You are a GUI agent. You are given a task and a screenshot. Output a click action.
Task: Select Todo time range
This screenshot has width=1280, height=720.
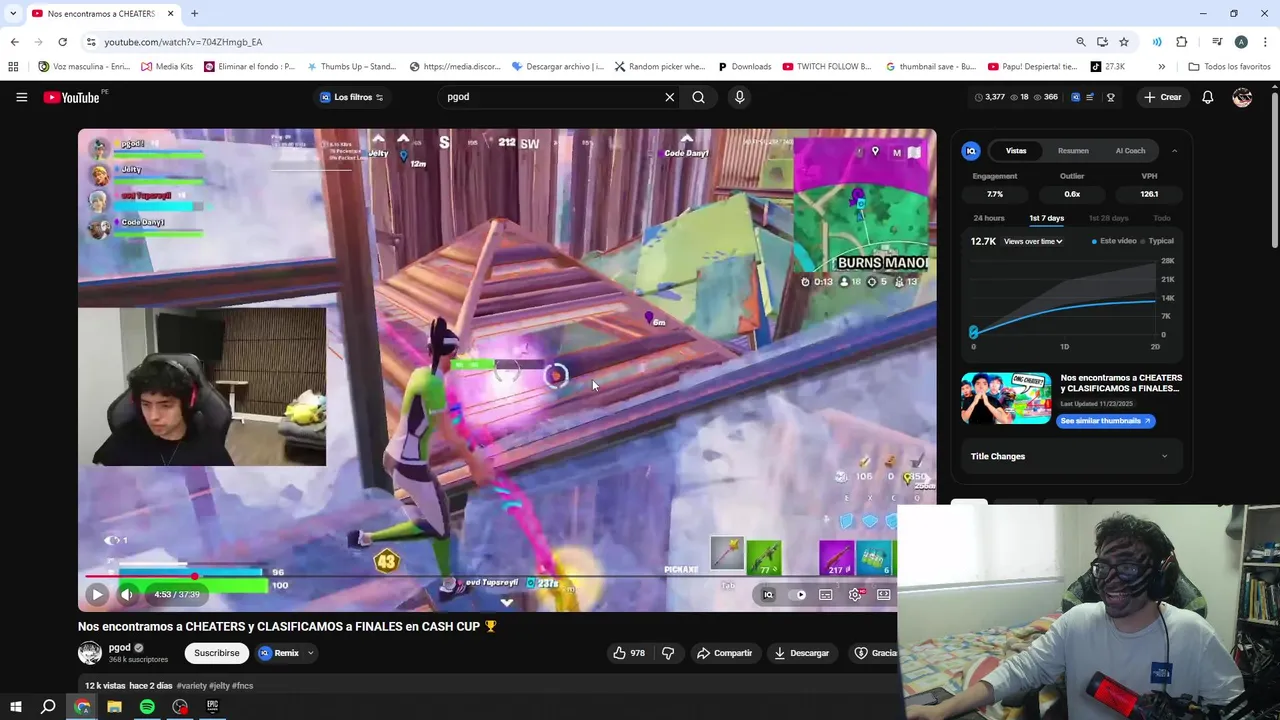[1161, 218]
